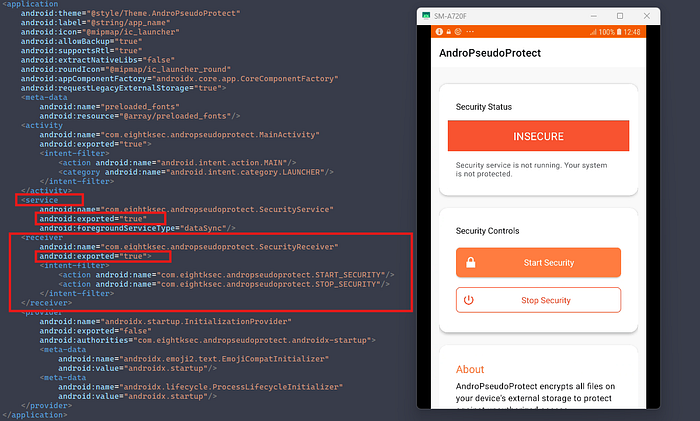The image size is (700, 421).
Task: Click the INSECURE status banner
Action: click(x=538, y=136)
